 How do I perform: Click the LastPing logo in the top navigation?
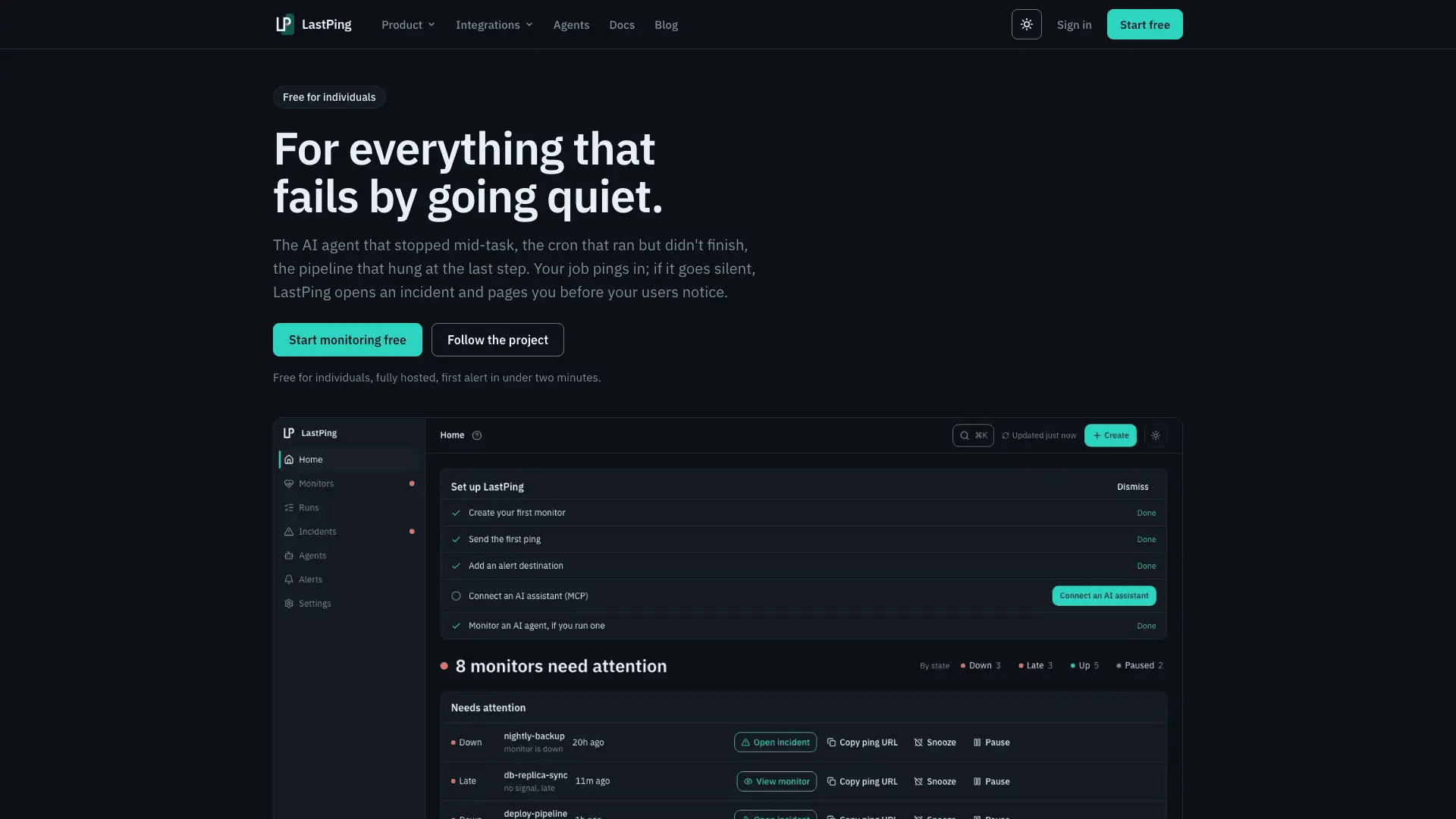(x=313, y=24)
